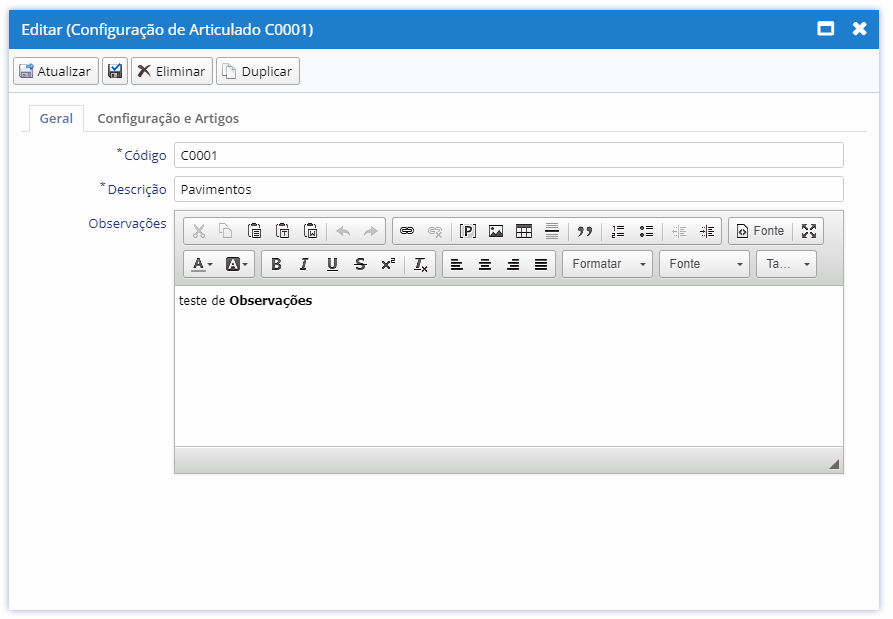Insert a hyperlink with the link icon

[x=407, y=231]
